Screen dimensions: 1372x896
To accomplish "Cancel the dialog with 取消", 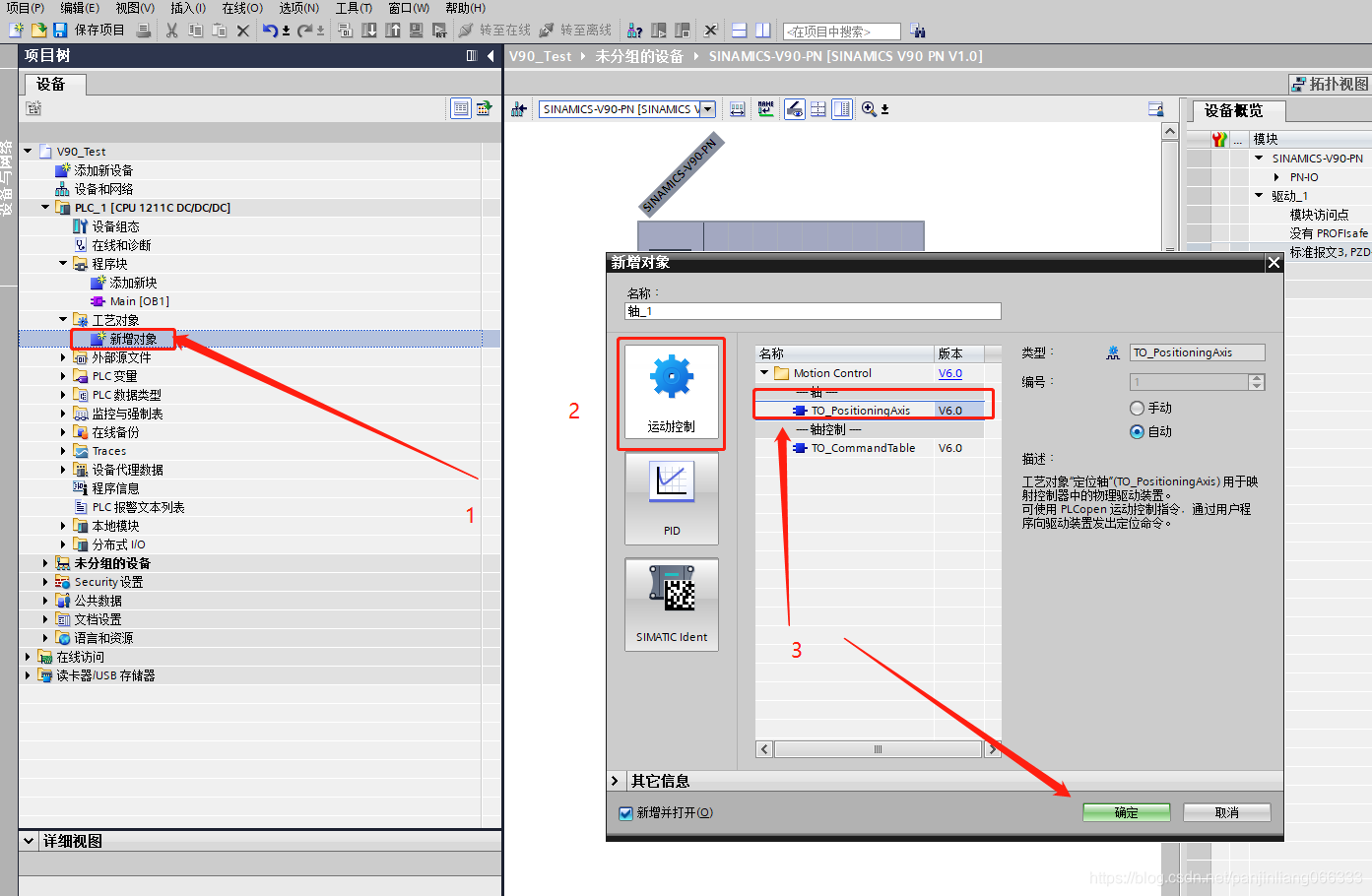I will pos(1227,812).
